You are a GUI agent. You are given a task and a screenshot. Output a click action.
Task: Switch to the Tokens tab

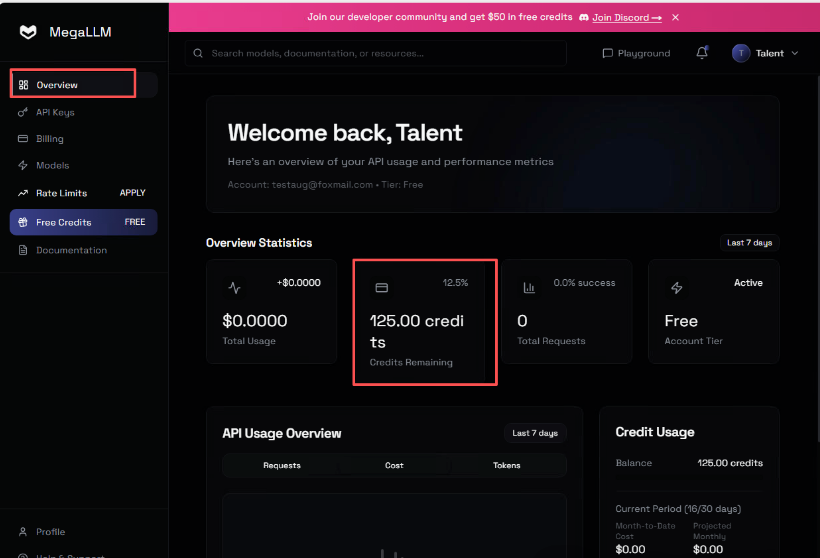(507, 465)
